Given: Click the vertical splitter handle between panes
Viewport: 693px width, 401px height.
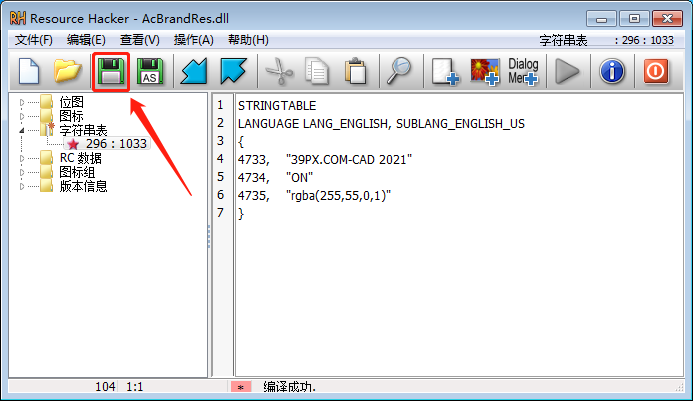Looking at the screenshot, I should click(209, 235).
